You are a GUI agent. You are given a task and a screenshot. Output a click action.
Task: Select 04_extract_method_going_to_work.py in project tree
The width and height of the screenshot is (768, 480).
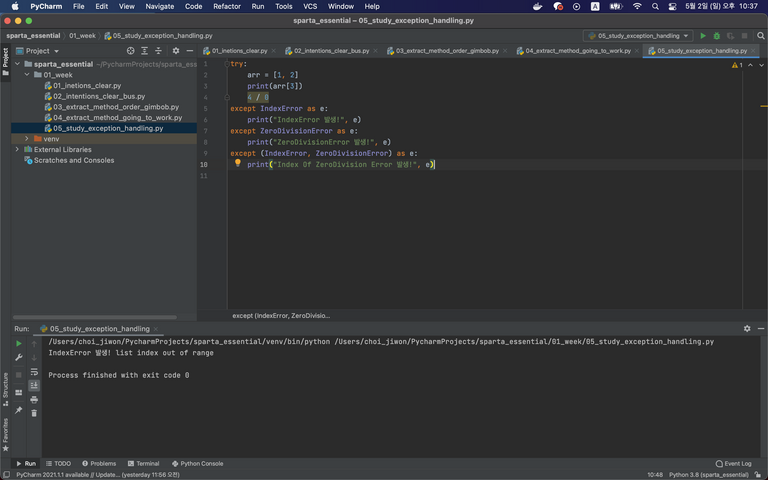click(x=118, y=118)
